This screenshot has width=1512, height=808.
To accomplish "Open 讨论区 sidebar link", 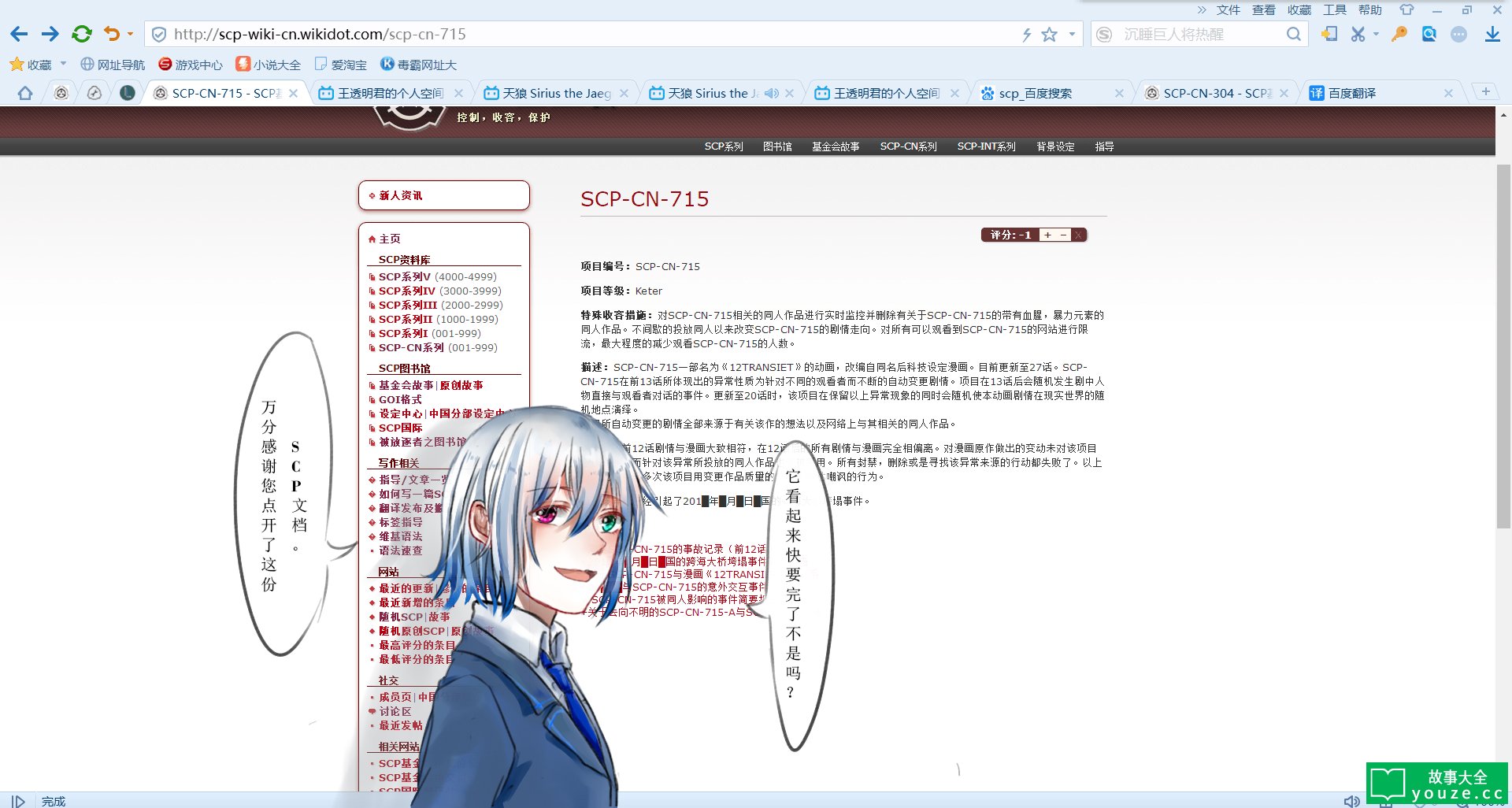I will coord(395,711).
